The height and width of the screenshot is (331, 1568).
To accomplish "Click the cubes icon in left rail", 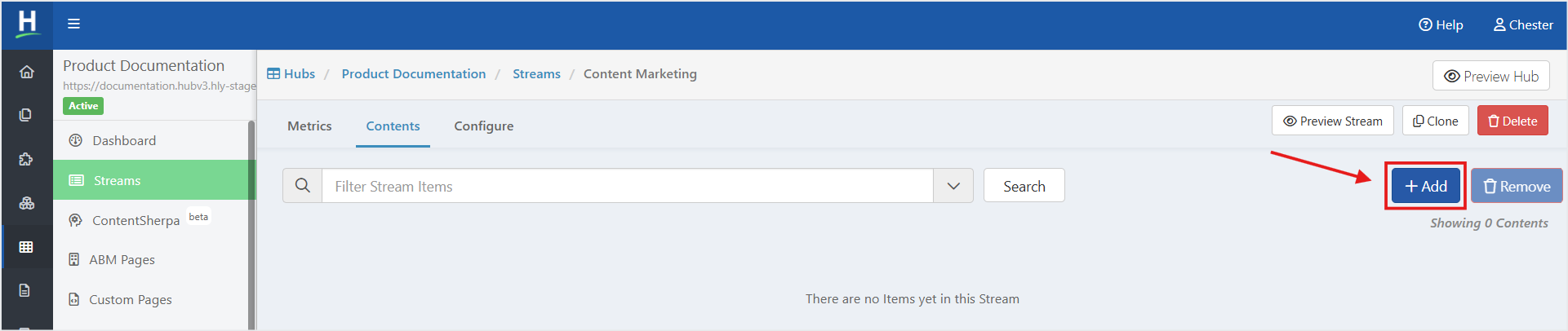I will point(26,203).
